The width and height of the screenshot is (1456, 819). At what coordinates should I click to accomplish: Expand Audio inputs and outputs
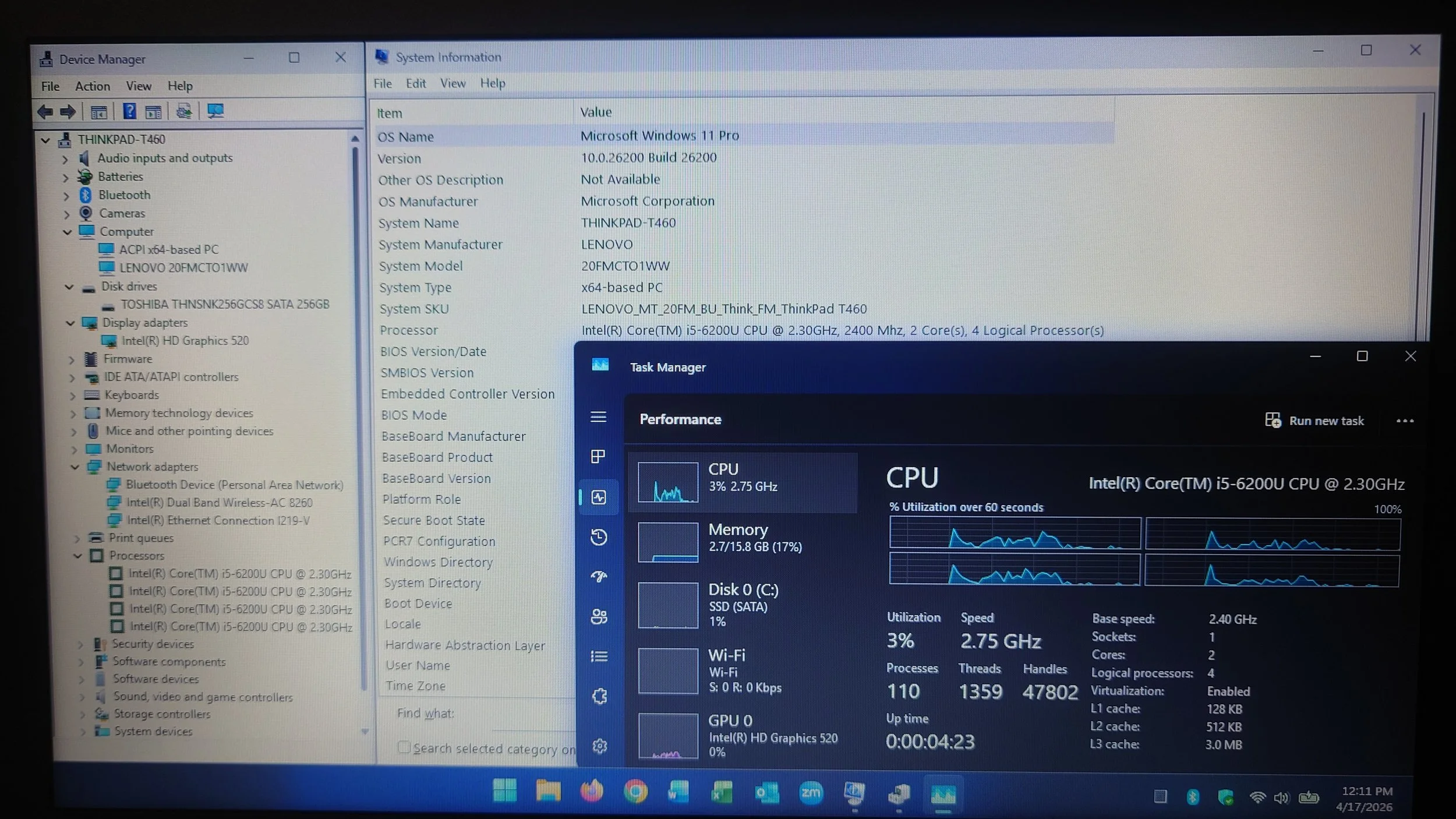65,158
